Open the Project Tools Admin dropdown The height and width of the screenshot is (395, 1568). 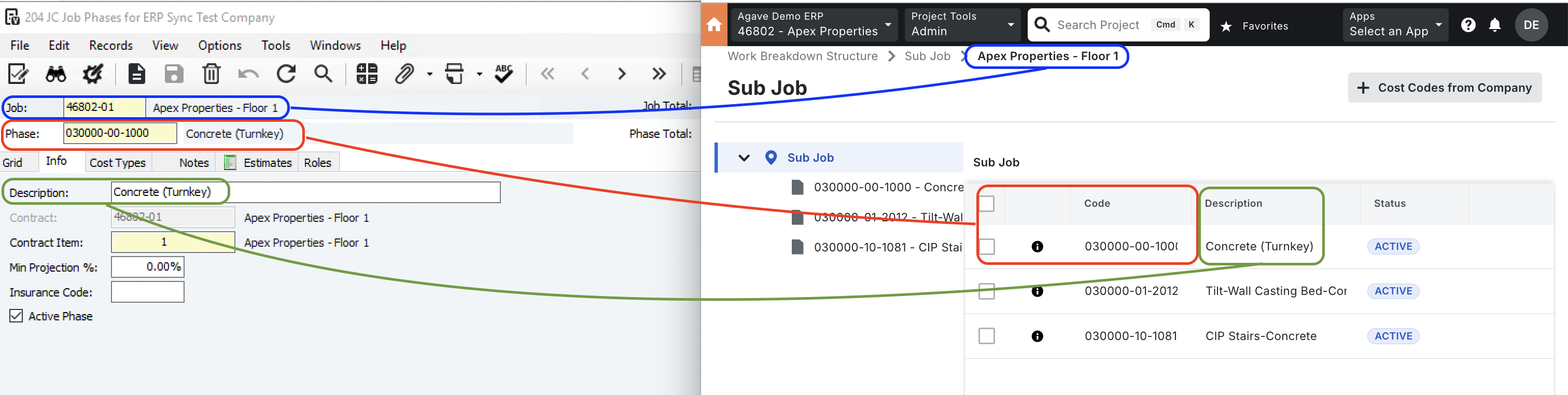[x=962, y=24]
